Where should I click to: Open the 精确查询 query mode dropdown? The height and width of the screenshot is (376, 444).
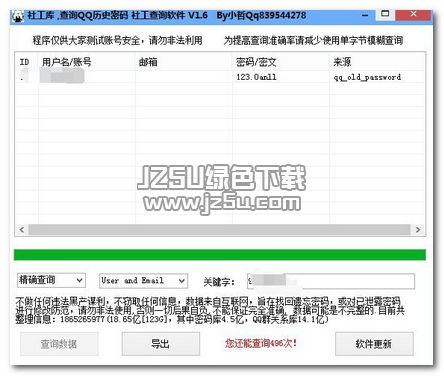51,280
